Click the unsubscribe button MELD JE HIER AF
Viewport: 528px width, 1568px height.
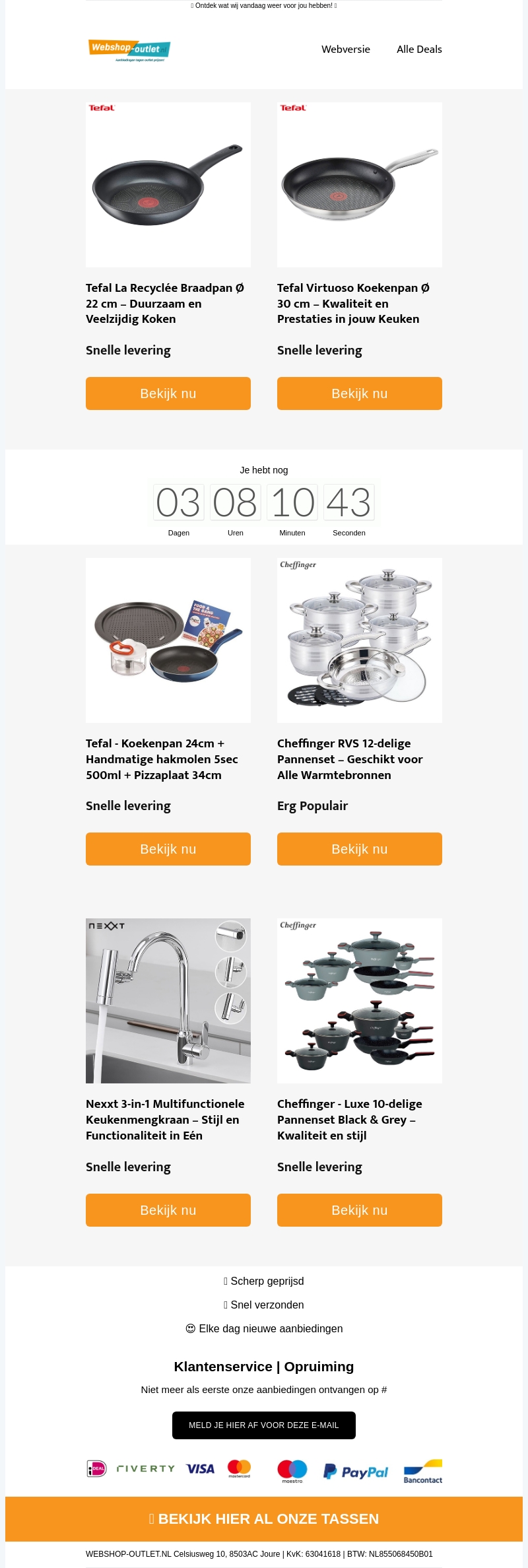click(x=264, y=1425)
